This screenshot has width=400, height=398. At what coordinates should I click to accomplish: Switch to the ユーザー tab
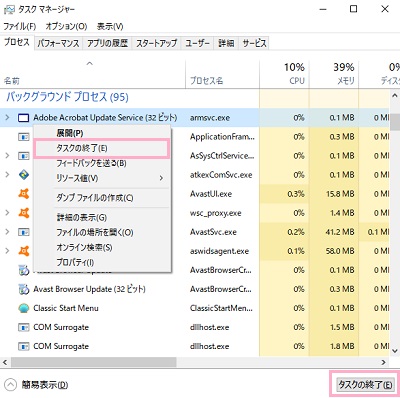(x=197, y=43)
